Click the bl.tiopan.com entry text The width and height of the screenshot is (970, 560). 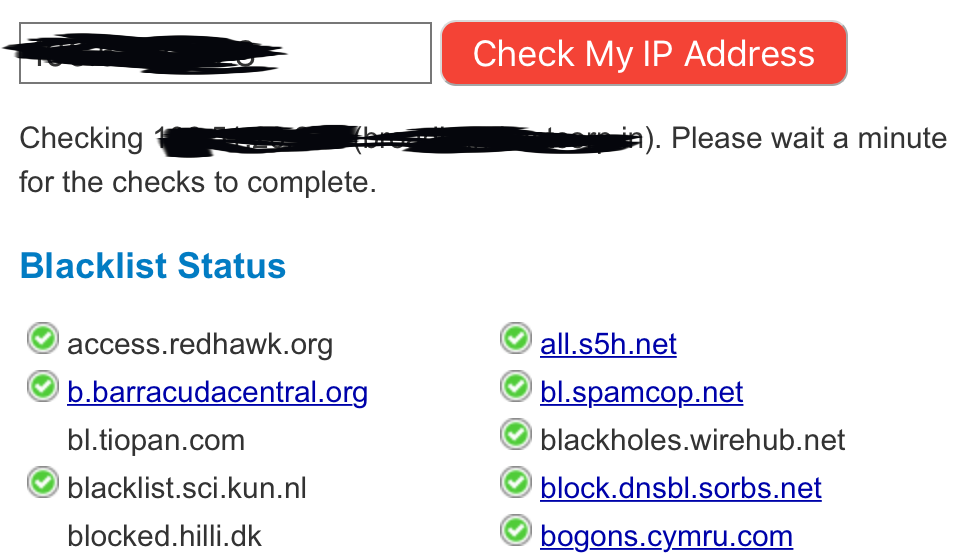tap(156, 441)
